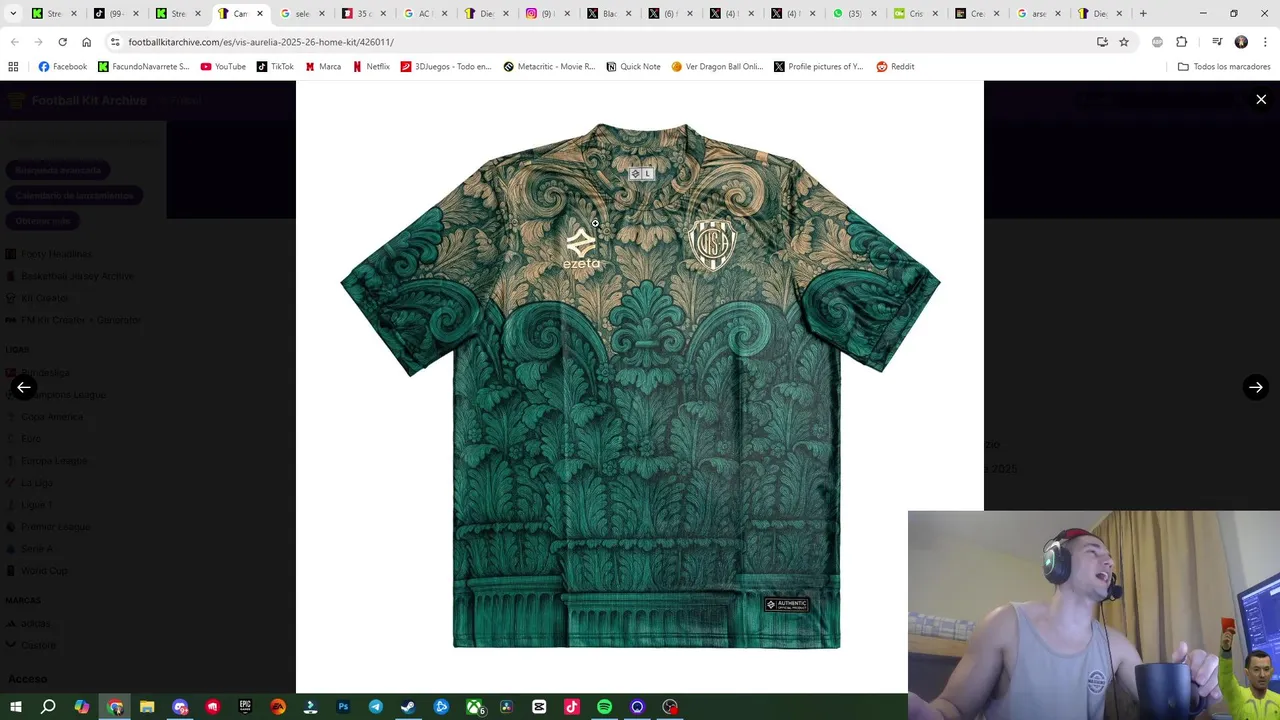Close the active Football Kit Archive tab

(260, 14)
